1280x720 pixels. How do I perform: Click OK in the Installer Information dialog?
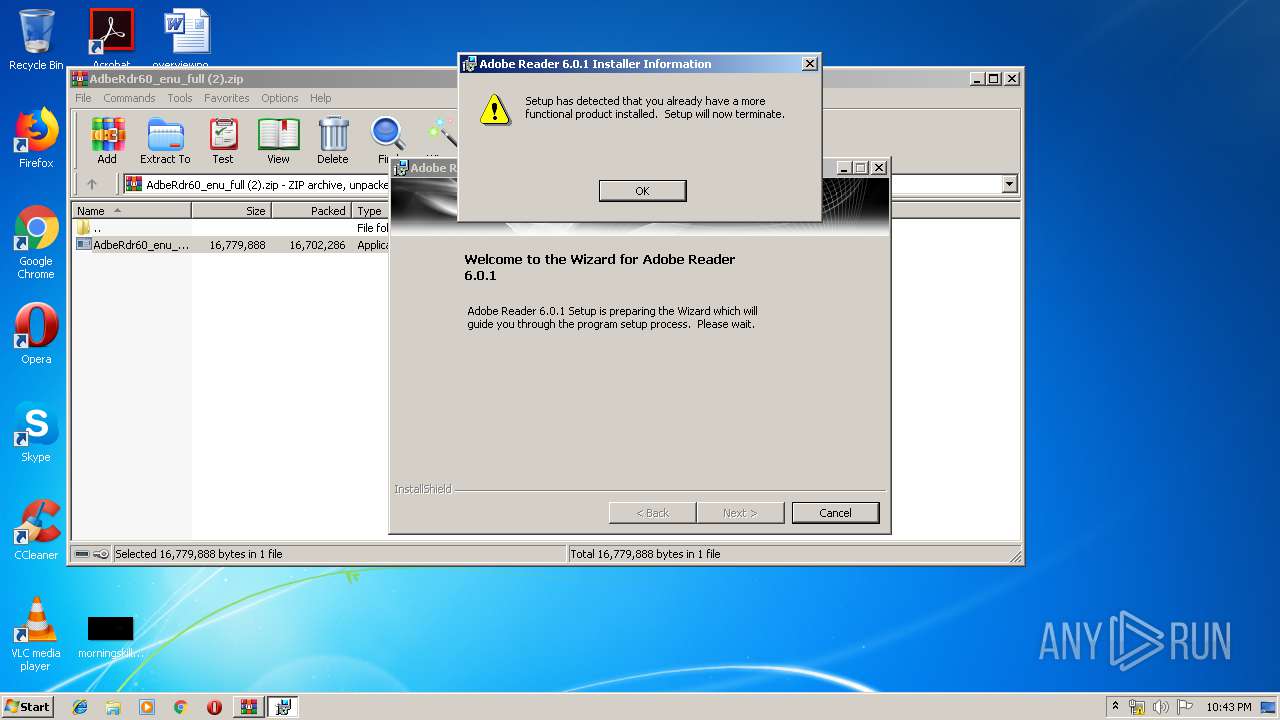point(642,191)
